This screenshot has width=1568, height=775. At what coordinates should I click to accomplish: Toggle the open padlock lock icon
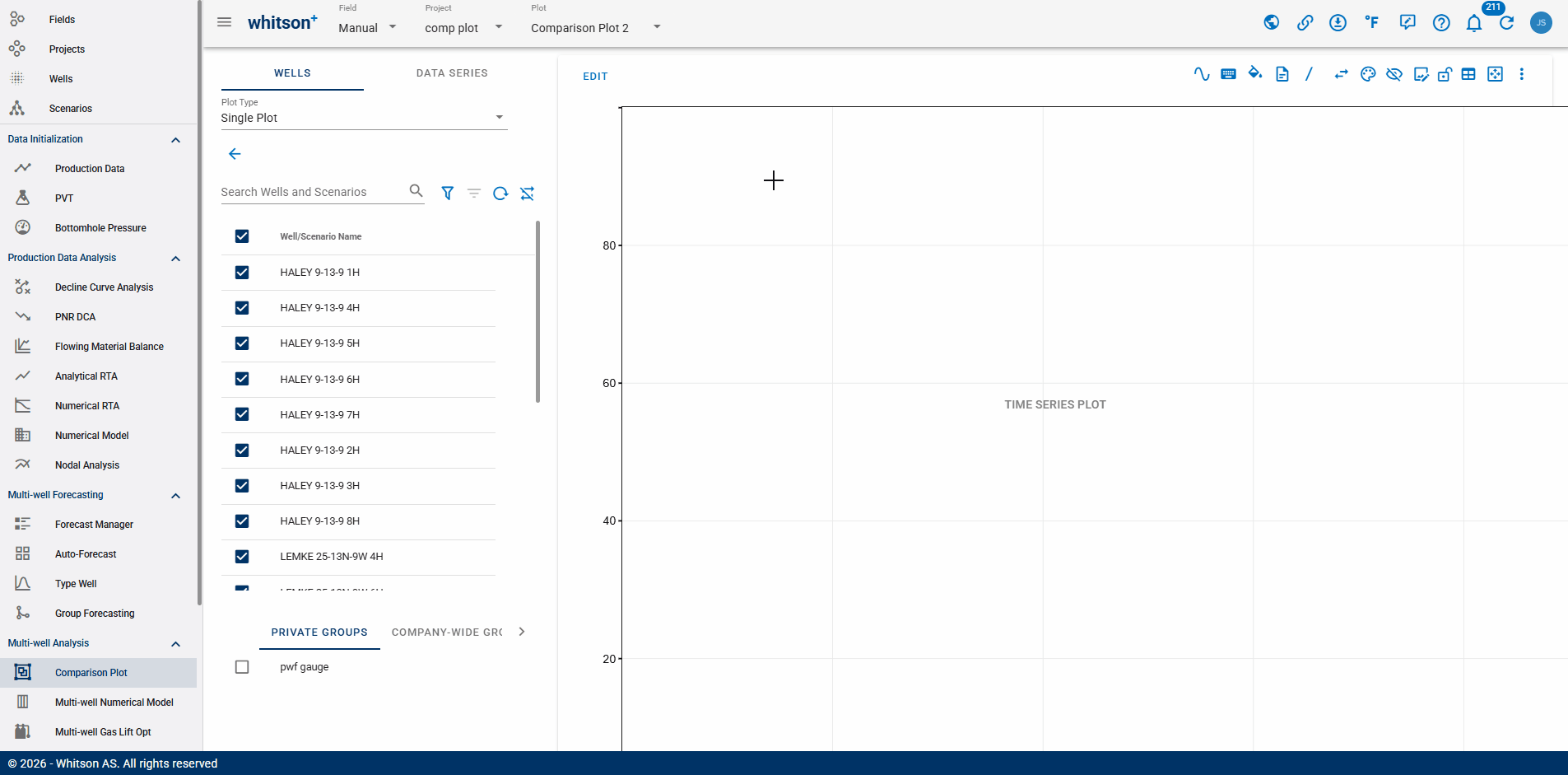(x=1445, y=74)
